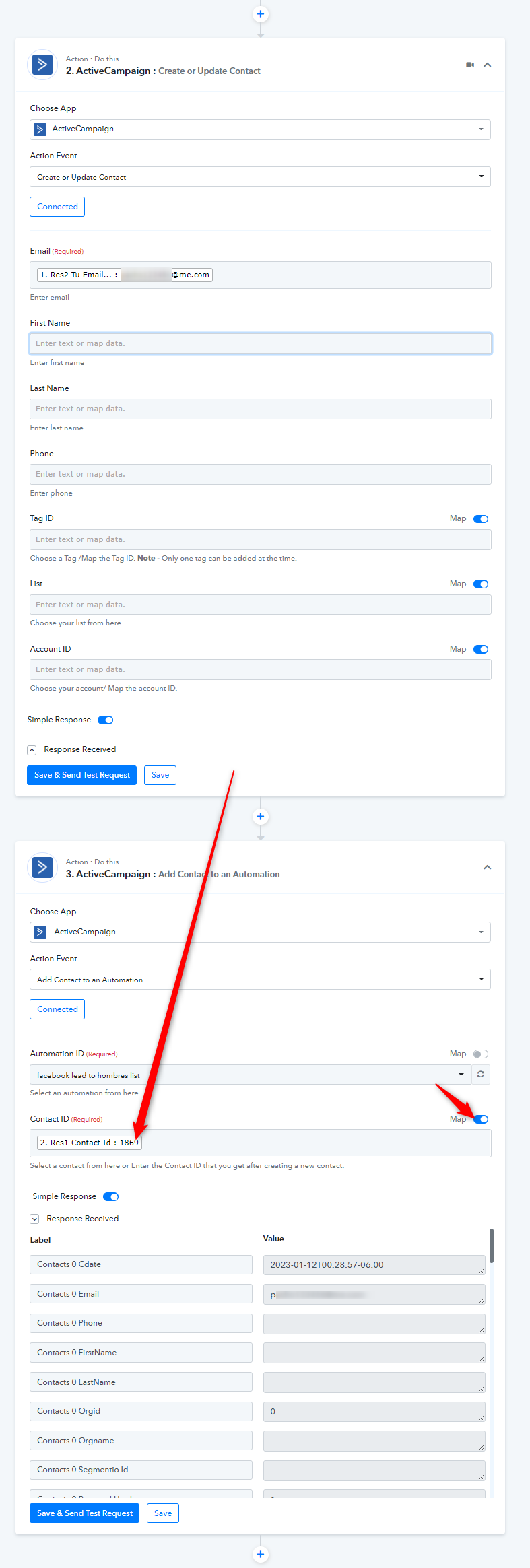This screenshot has width=530, height=1568.
Task: Click the Save button in step 2
Action: pos(160,776)
